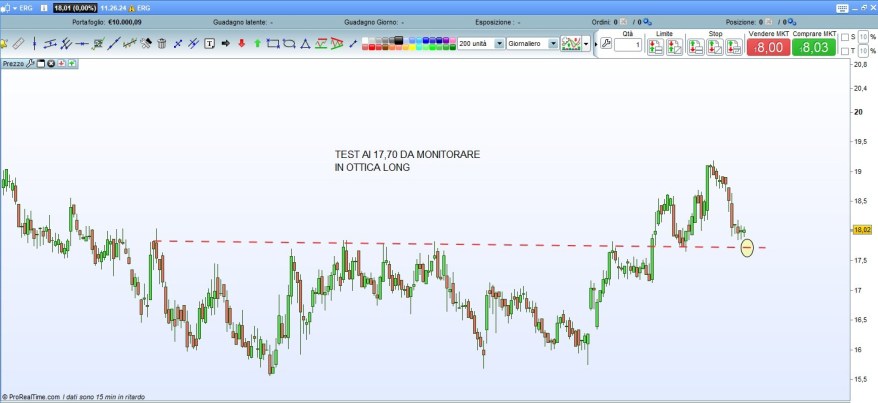Select the hammer drawing settings tool
Viewport: 878px width, 403px height.
tap(146, 44)
